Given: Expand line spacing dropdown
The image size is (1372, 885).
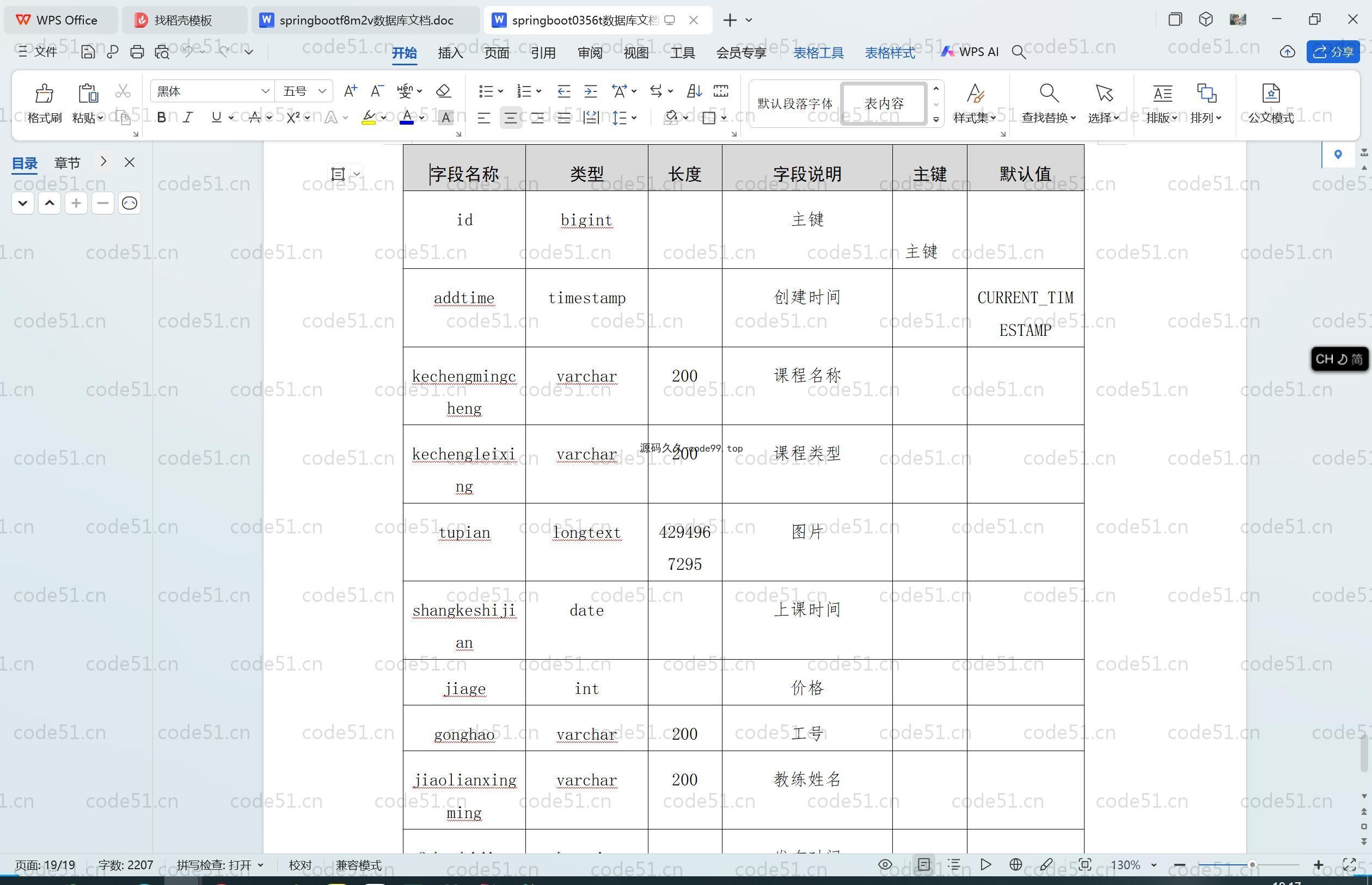Looking at the screenshot, I should [634, 118].
